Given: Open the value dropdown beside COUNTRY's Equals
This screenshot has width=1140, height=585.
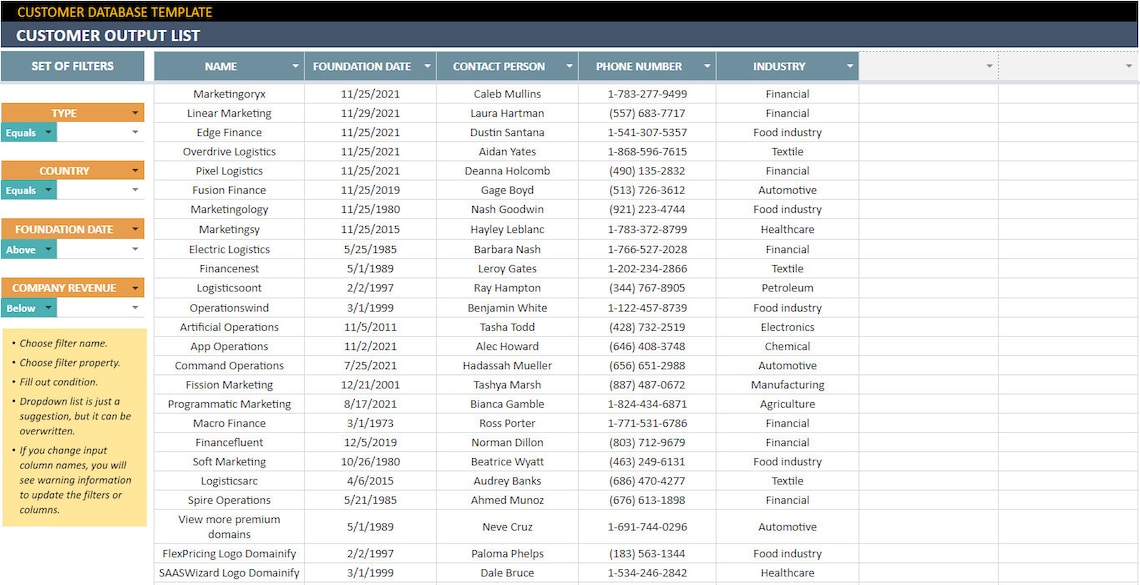Looking at the screenshot, I should click(133, 189).
